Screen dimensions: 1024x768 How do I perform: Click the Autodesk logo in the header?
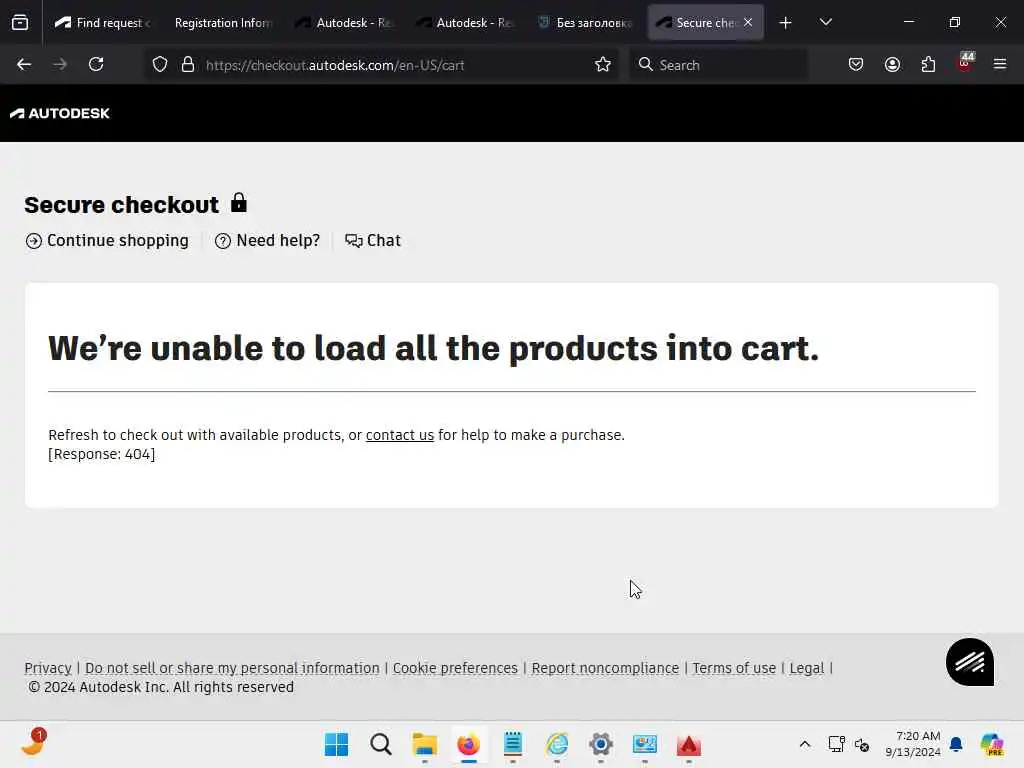tap(59, 113)
